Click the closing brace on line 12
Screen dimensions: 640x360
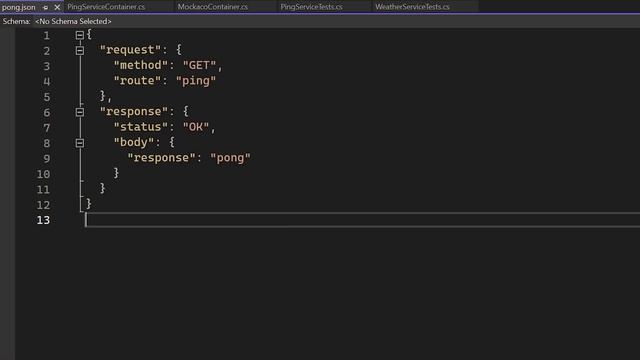(89, 204)
